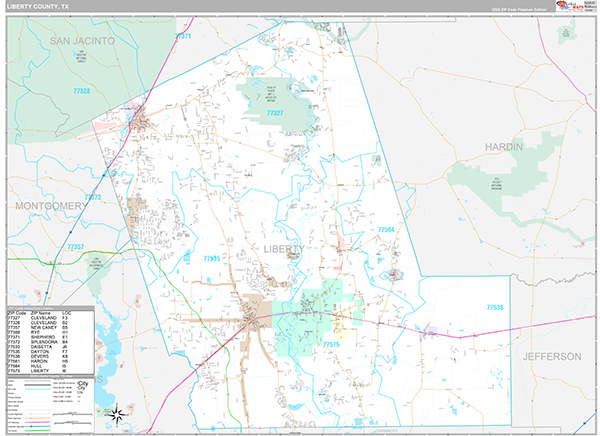Click the ZIP Code Premium Edition text
This screenshot has height=436, width=600.
pos(520,12)
